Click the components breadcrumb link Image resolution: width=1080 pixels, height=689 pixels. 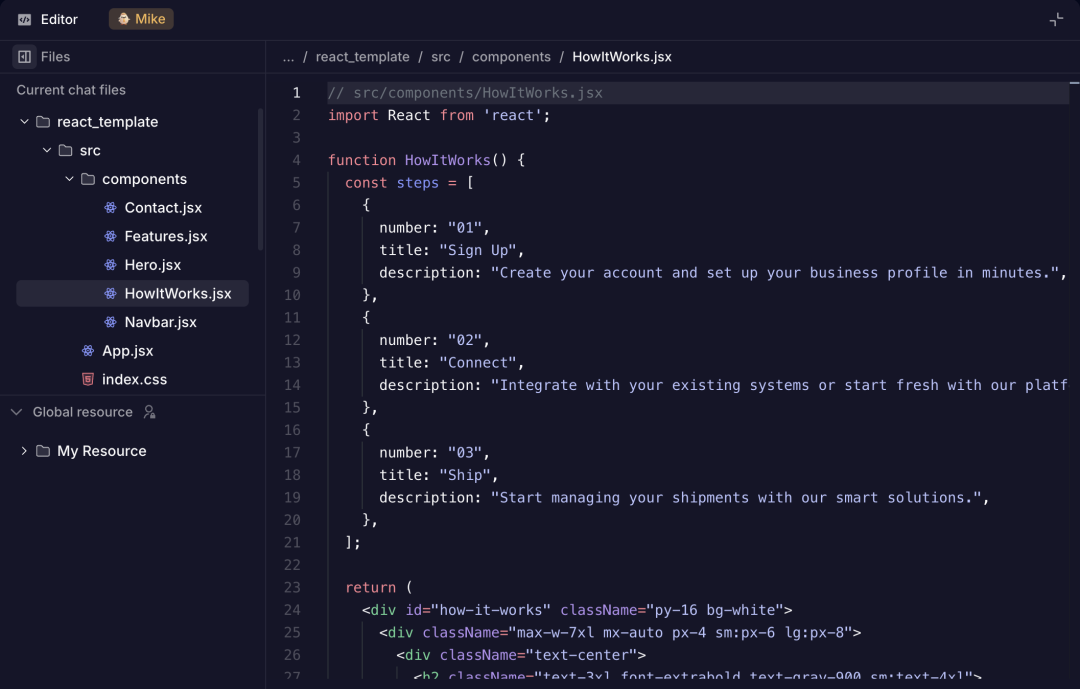(511, 57)
